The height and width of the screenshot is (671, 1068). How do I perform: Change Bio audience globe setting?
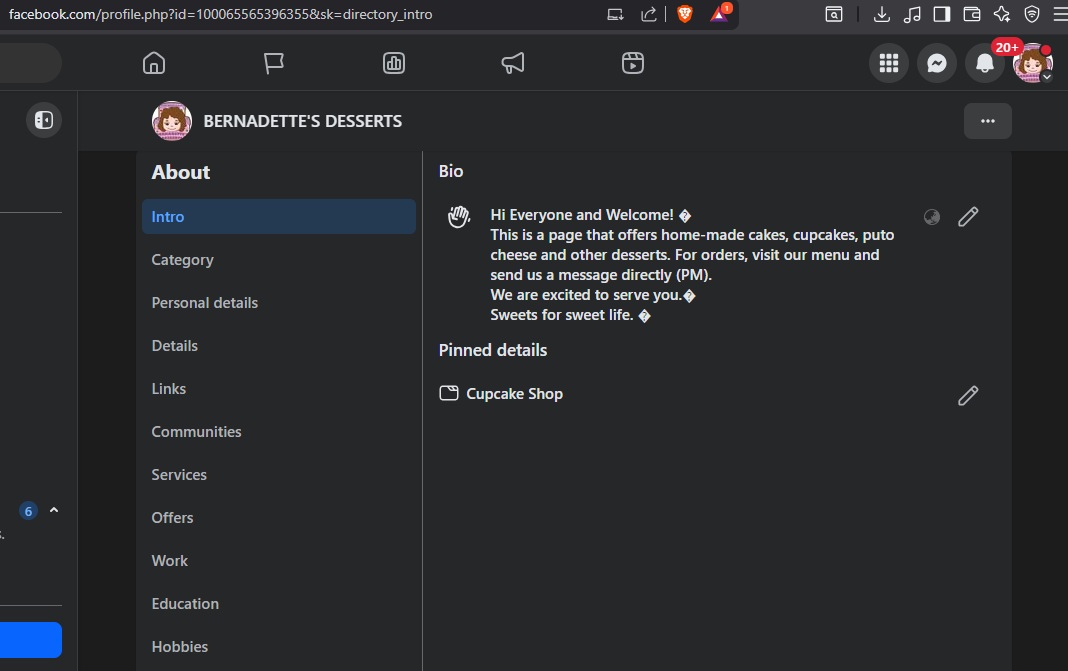[x=932, y=217]
